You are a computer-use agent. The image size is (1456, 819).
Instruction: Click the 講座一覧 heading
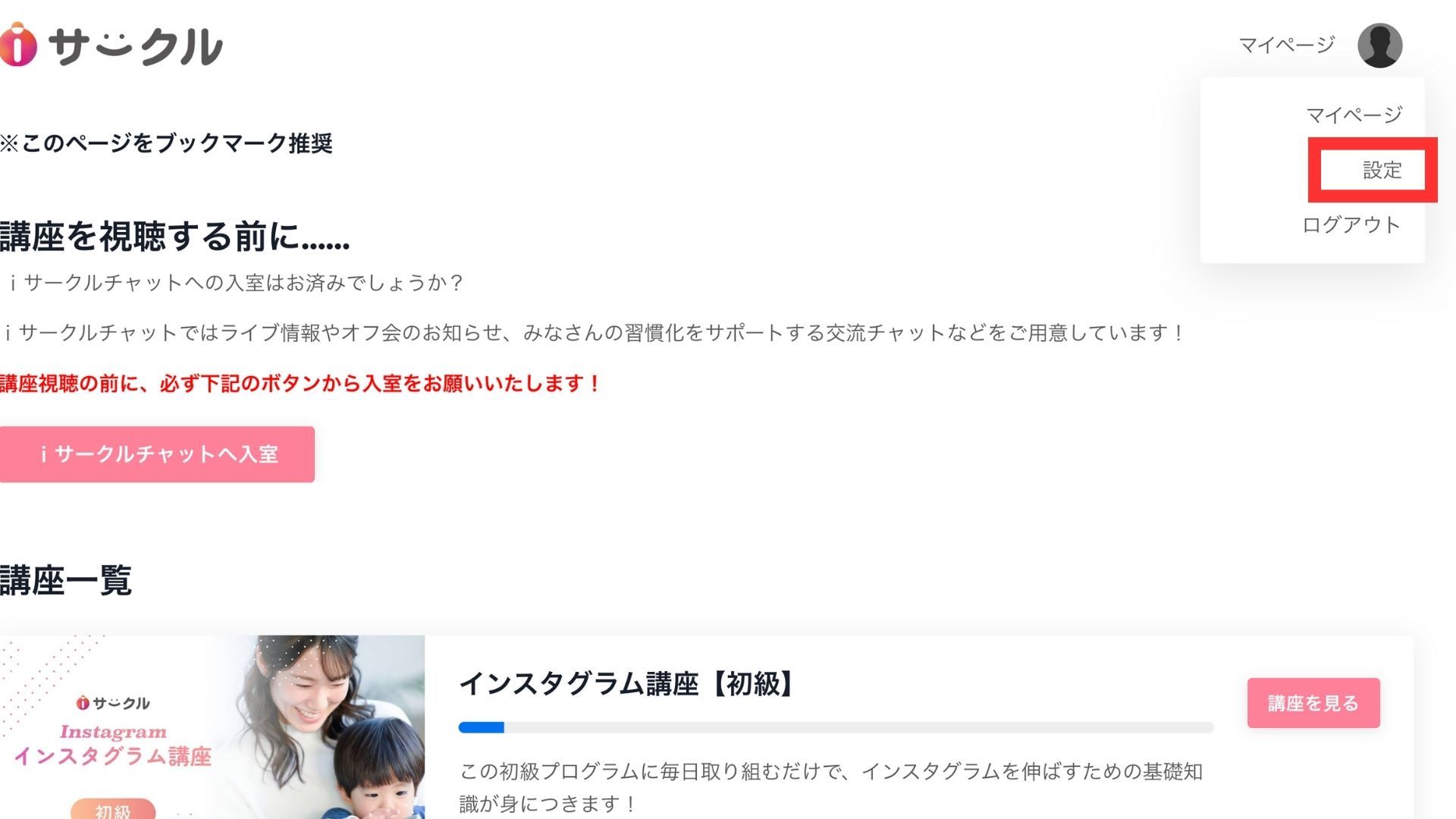coord(66,580)
